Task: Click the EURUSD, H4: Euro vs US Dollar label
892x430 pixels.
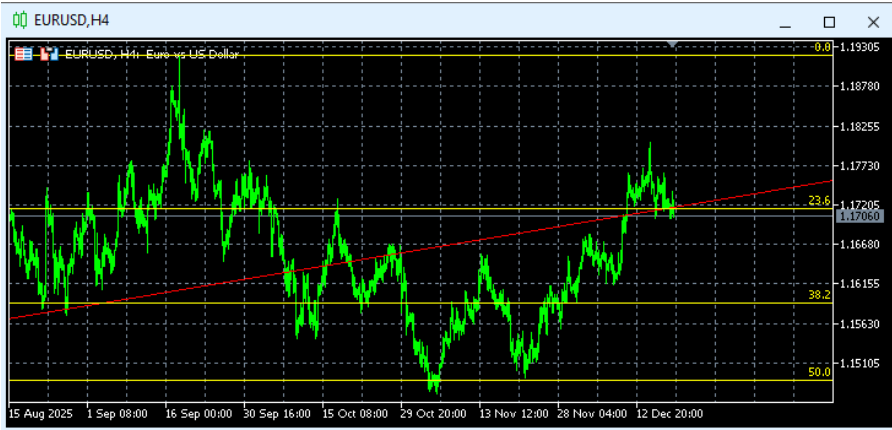Action: [152, 55]
